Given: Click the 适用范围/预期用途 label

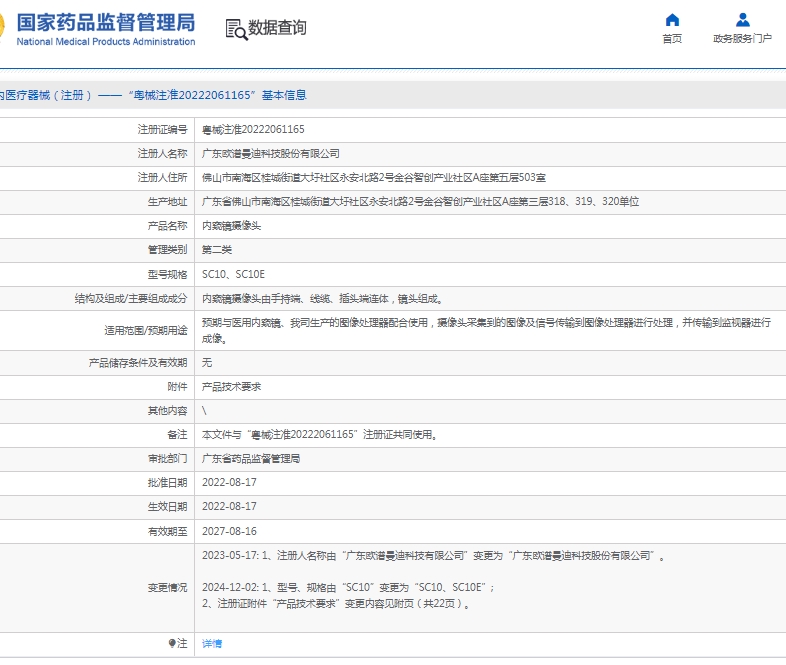Looking at the screenshot, I should pyautogui.click(x=146, y=330).
